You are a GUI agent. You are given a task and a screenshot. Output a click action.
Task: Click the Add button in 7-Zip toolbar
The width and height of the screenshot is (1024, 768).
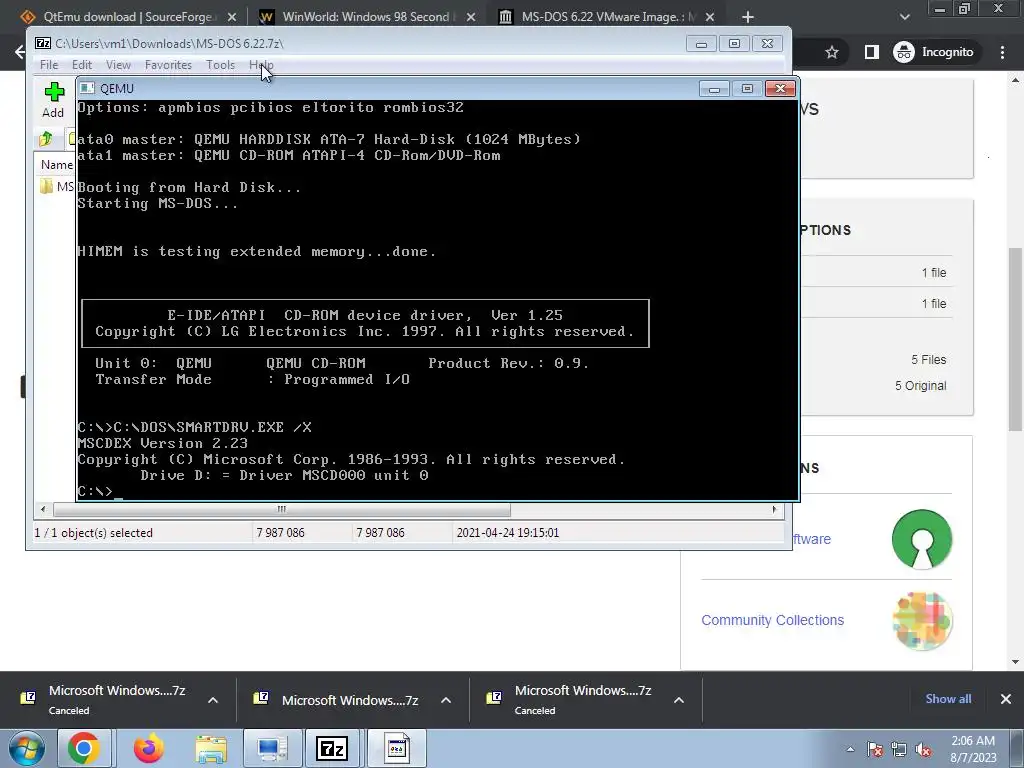point(54,100)
